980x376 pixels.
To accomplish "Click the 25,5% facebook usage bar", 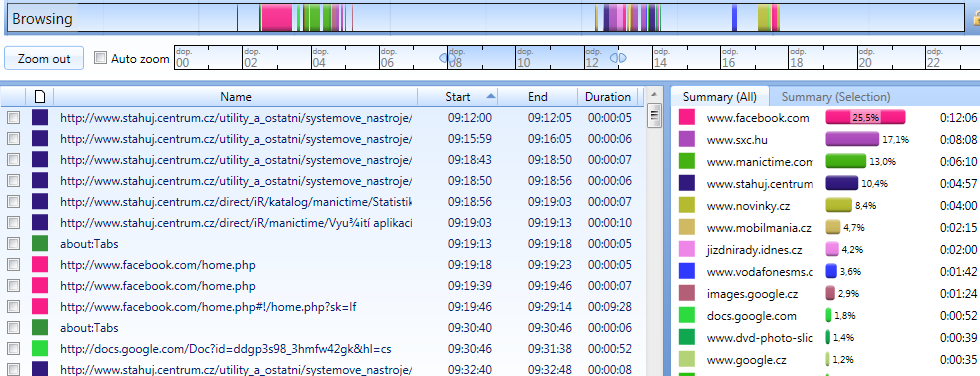I will tap(866, 117).
